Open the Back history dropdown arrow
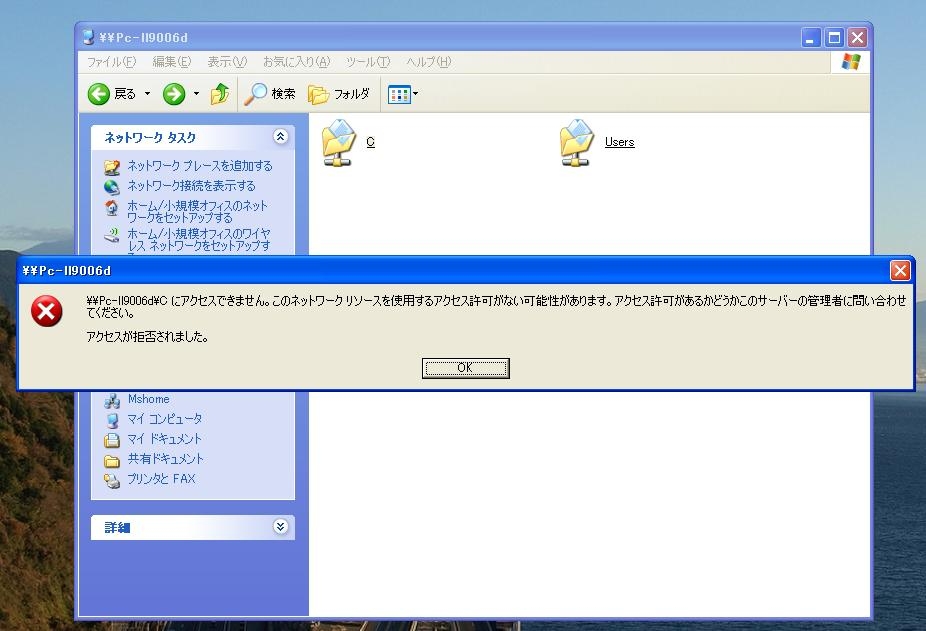This screenshot has height=631, width=926. 148,93
